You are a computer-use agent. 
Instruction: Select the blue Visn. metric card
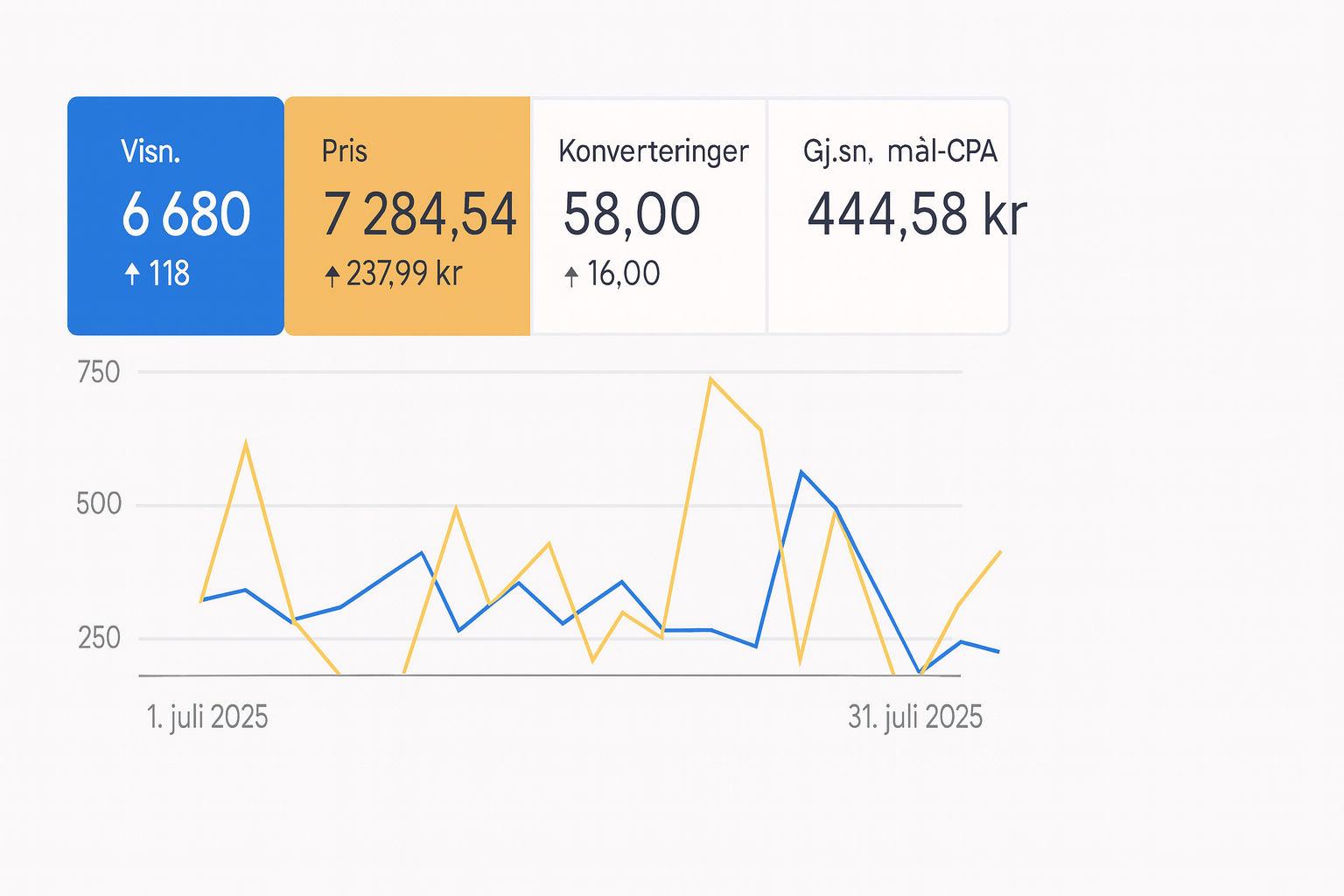point(175,214)
